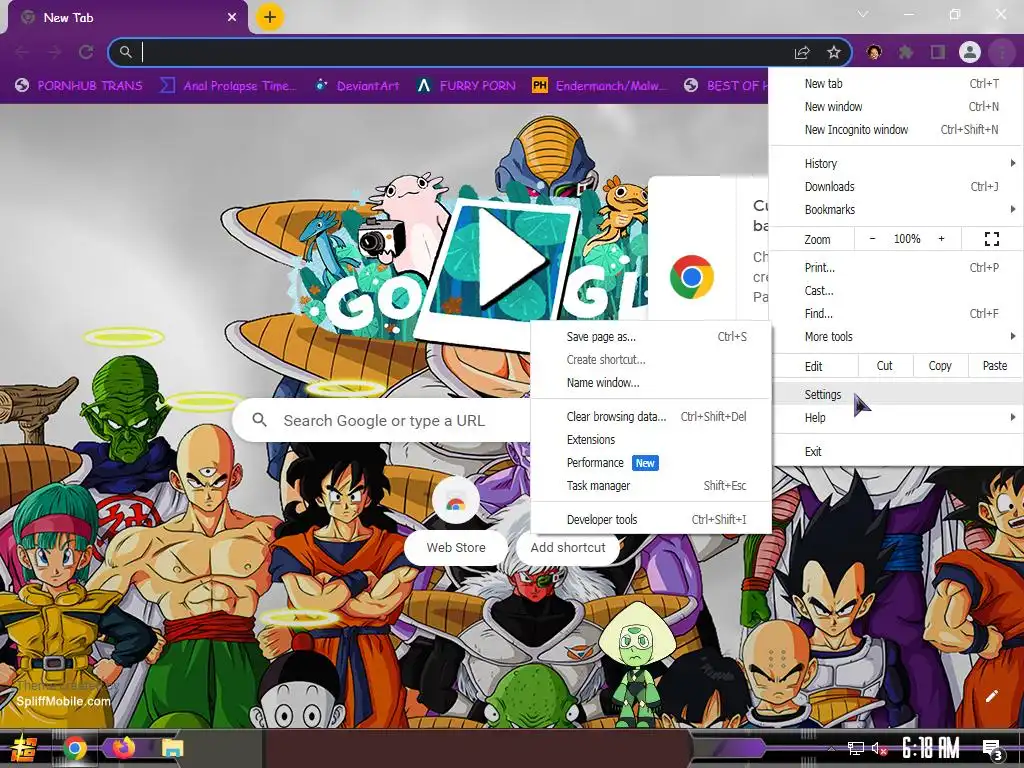Increase zoom with the plus button
The height and width of the screenshot is (768, 1024).
pyautogui.click(x=941, y=239)
